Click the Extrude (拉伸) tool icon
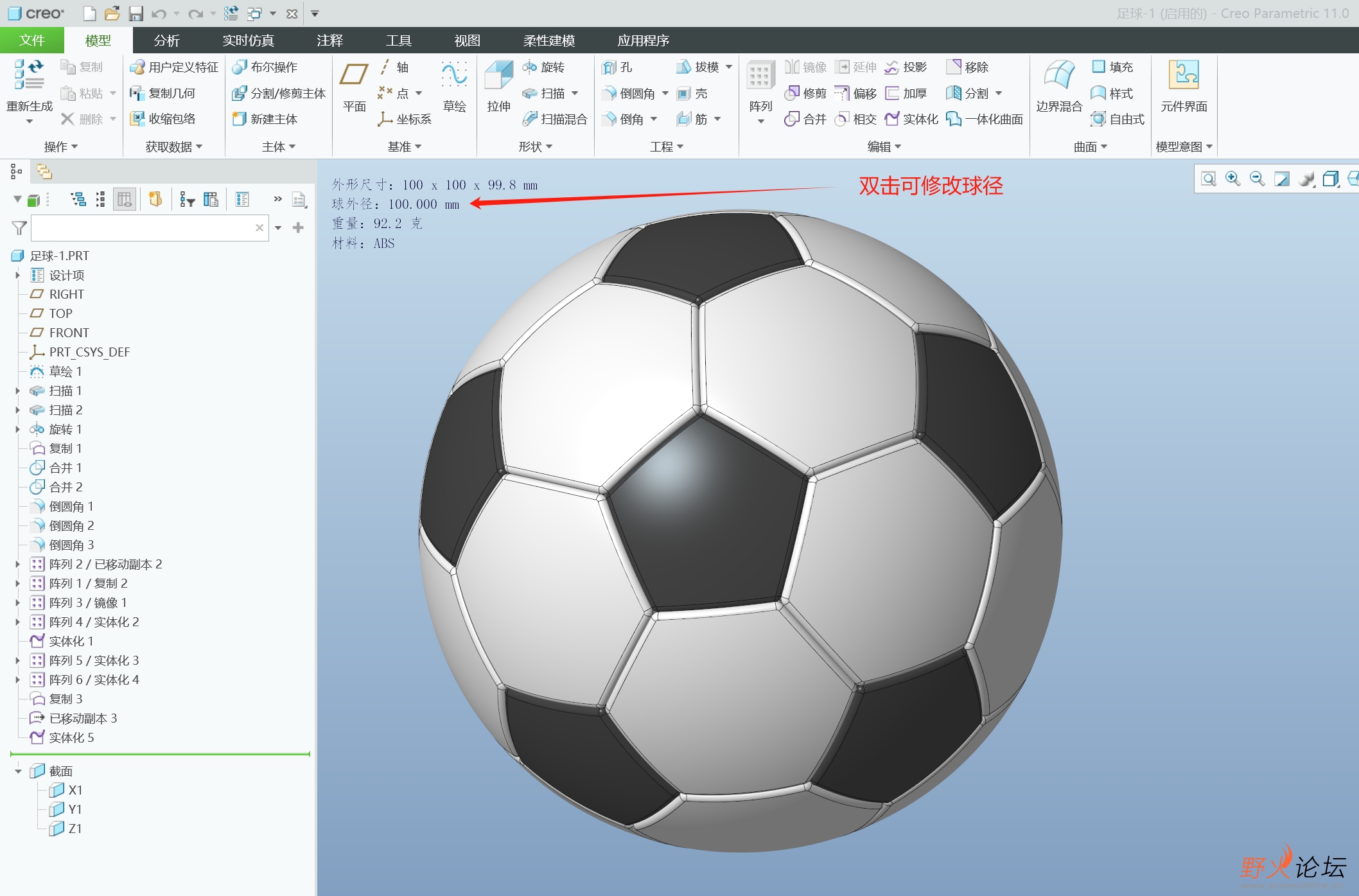Image resolution: width=1359 pixels, height=896 pixels. (498, 75)
